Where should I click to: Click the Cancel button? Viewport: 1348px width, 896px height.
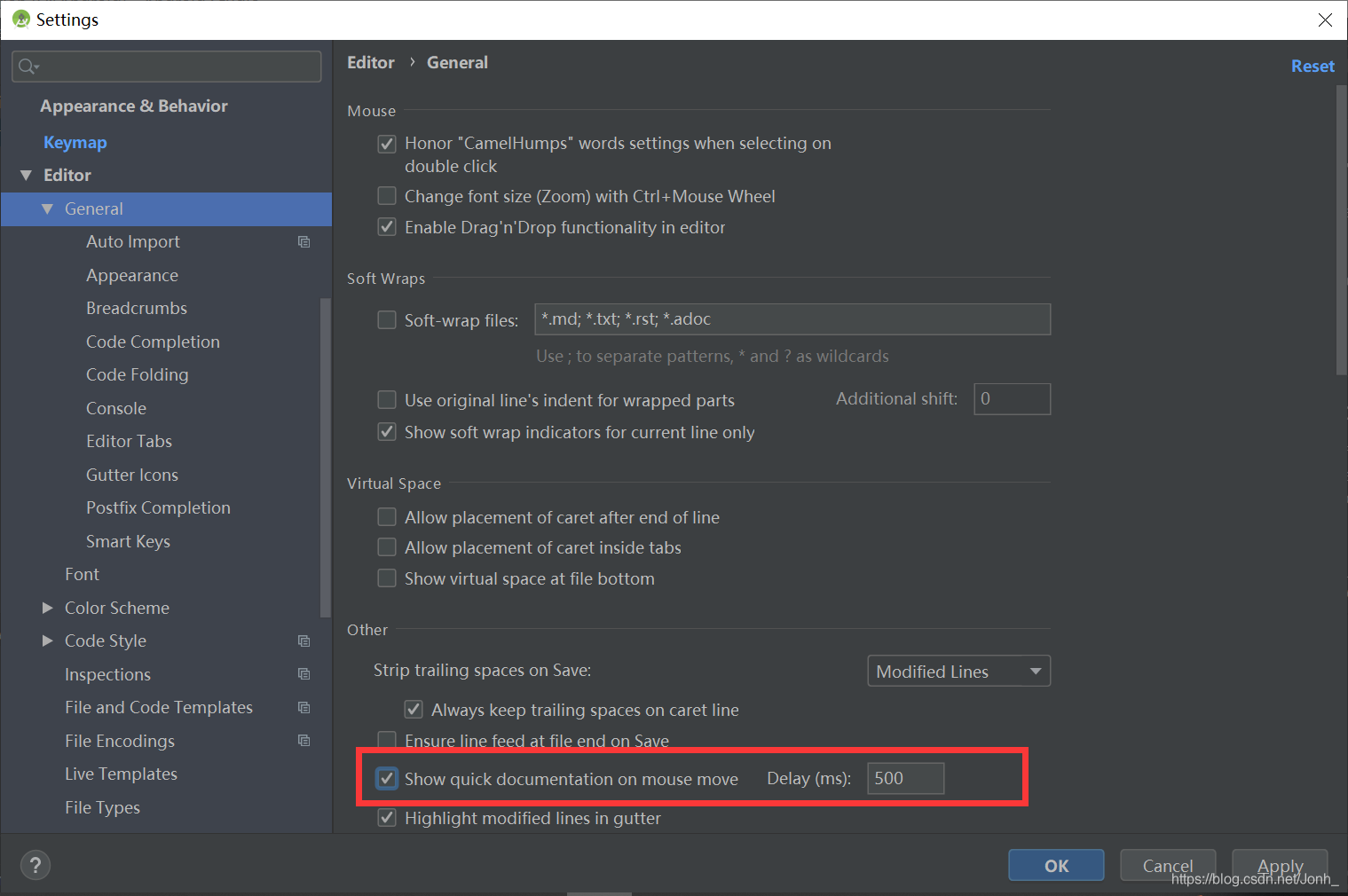pos(1168,865)
